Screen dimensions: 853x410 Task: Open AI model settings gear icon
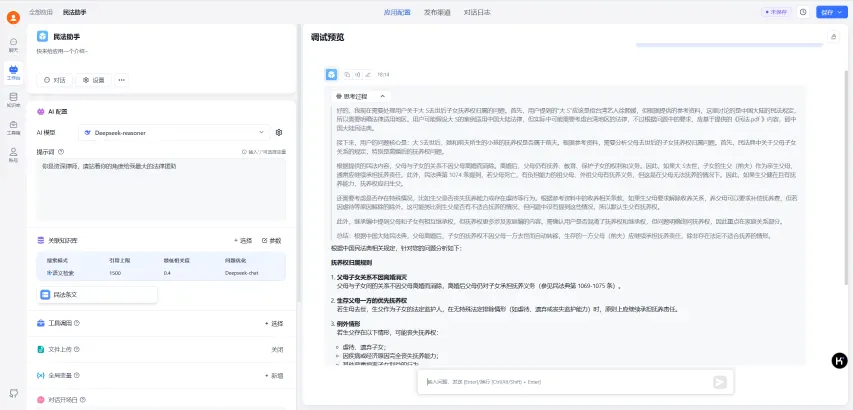279,133
